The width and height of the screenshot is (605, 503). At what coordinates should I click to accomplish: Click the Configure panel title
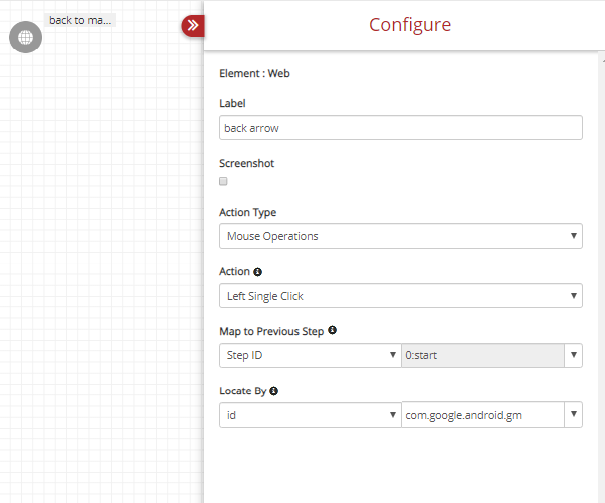point(410,25)
